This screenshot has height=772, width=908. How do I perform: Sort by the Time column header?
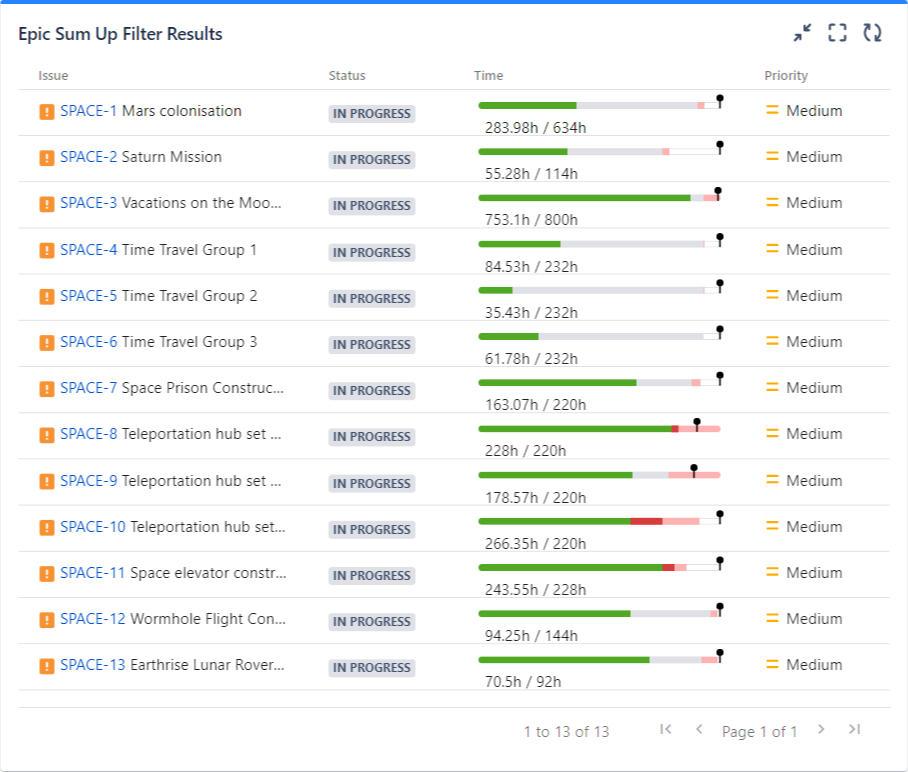pos(488,76)
